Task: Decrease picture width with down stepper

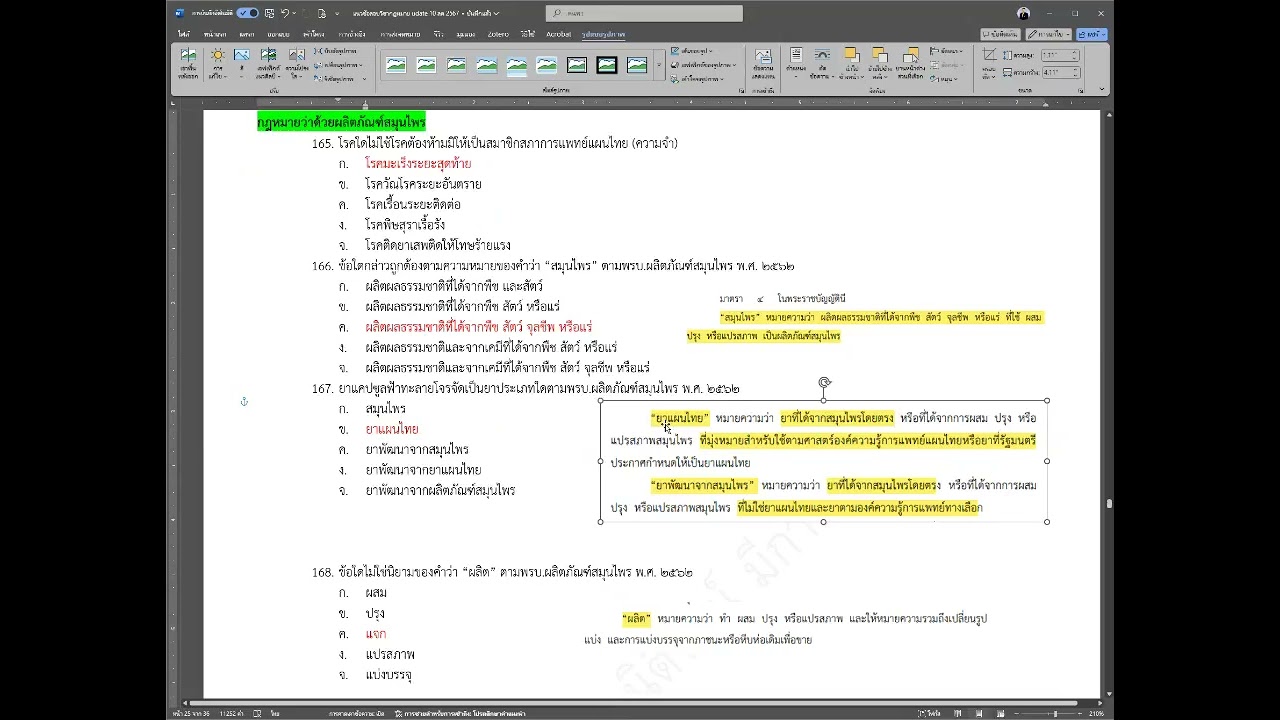Action: pos(1075,75)
